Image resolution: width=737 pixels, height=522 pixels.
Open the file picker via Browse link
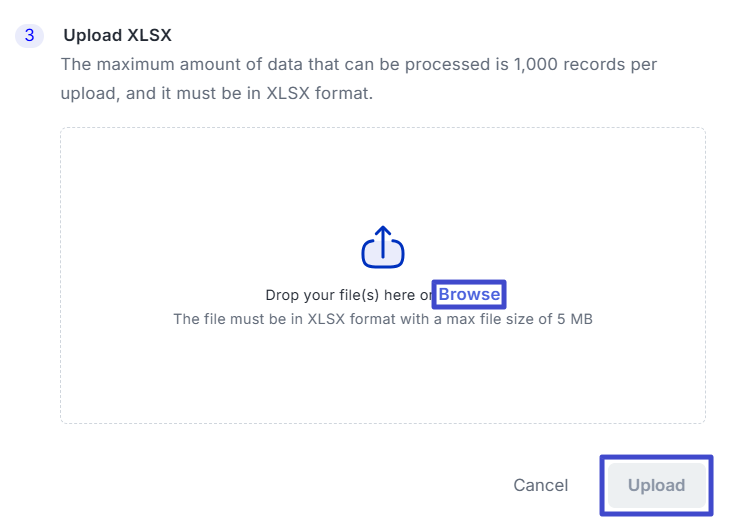[x=469, y=295]
